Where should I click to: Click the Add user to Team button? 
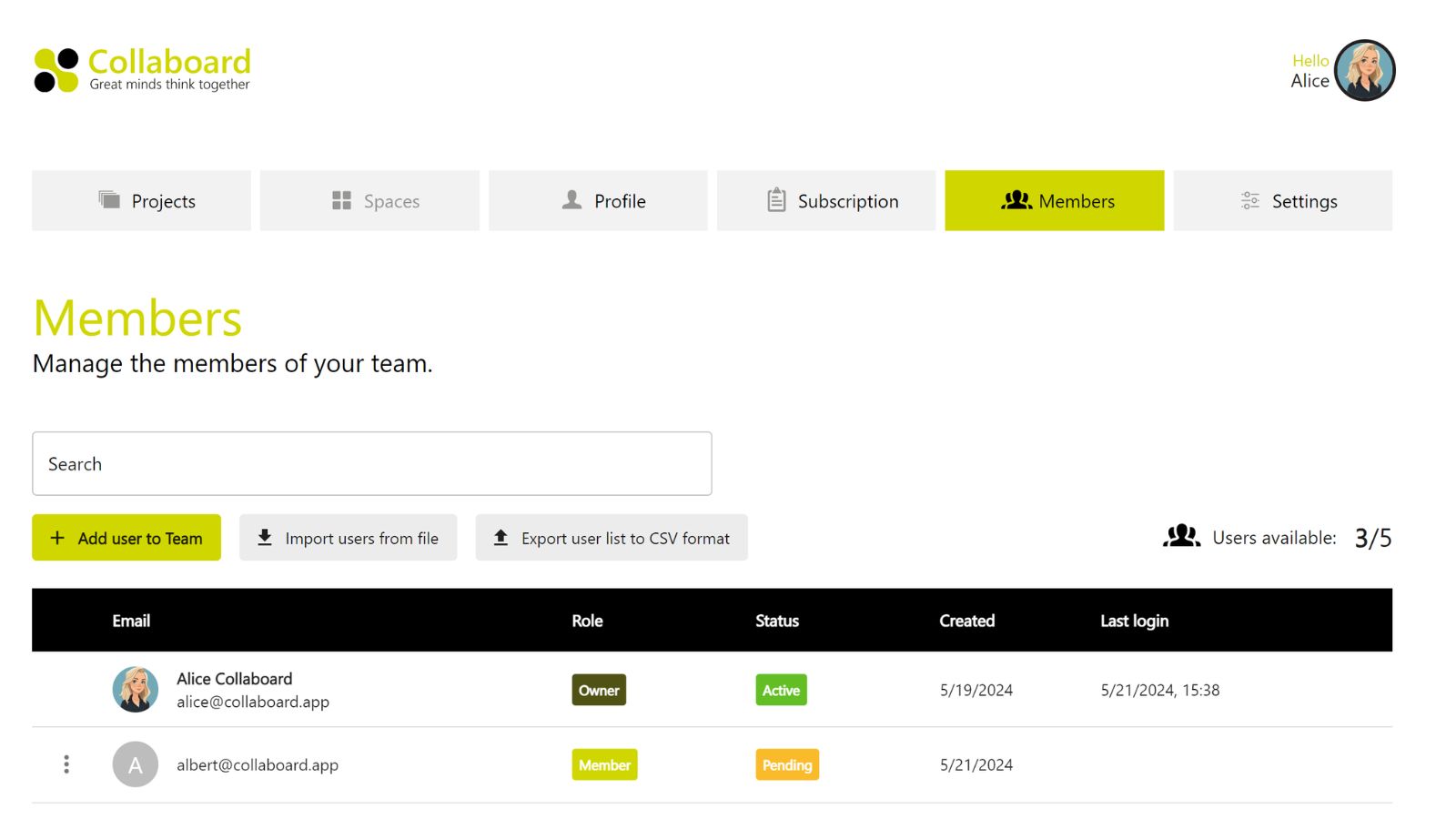tap(126, 537)
